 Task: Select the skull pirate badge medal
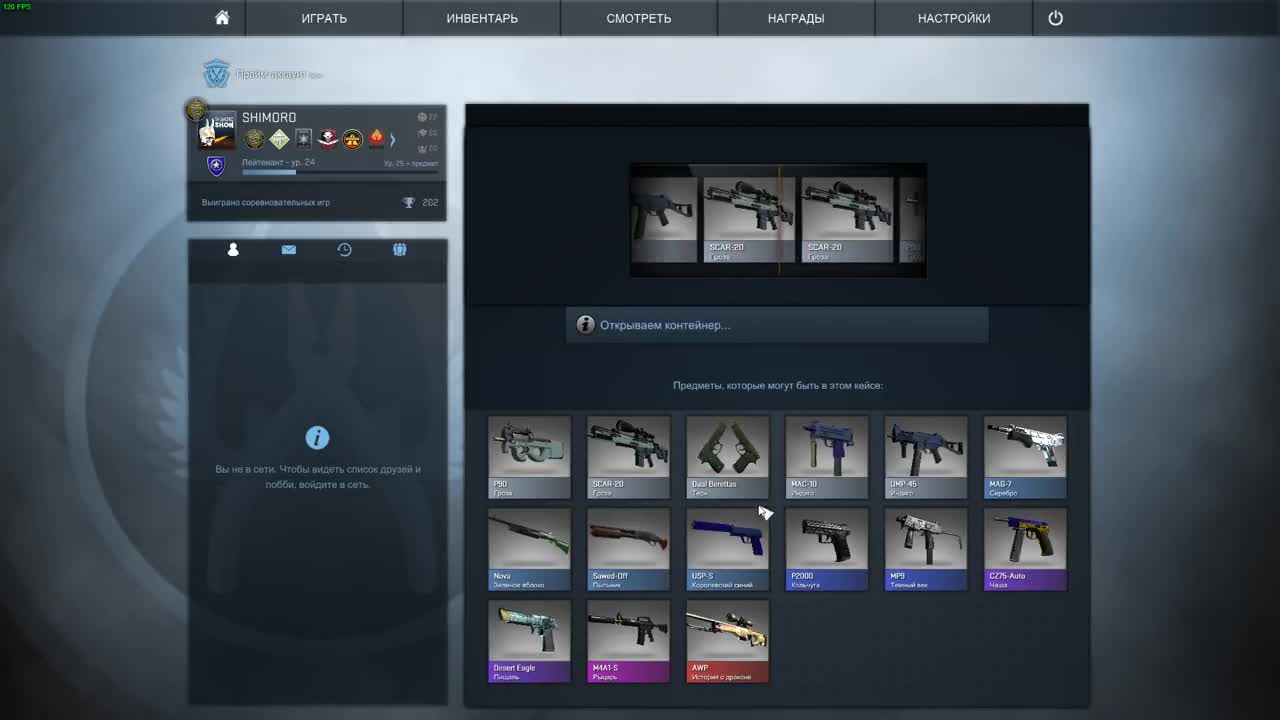point(328,139)
